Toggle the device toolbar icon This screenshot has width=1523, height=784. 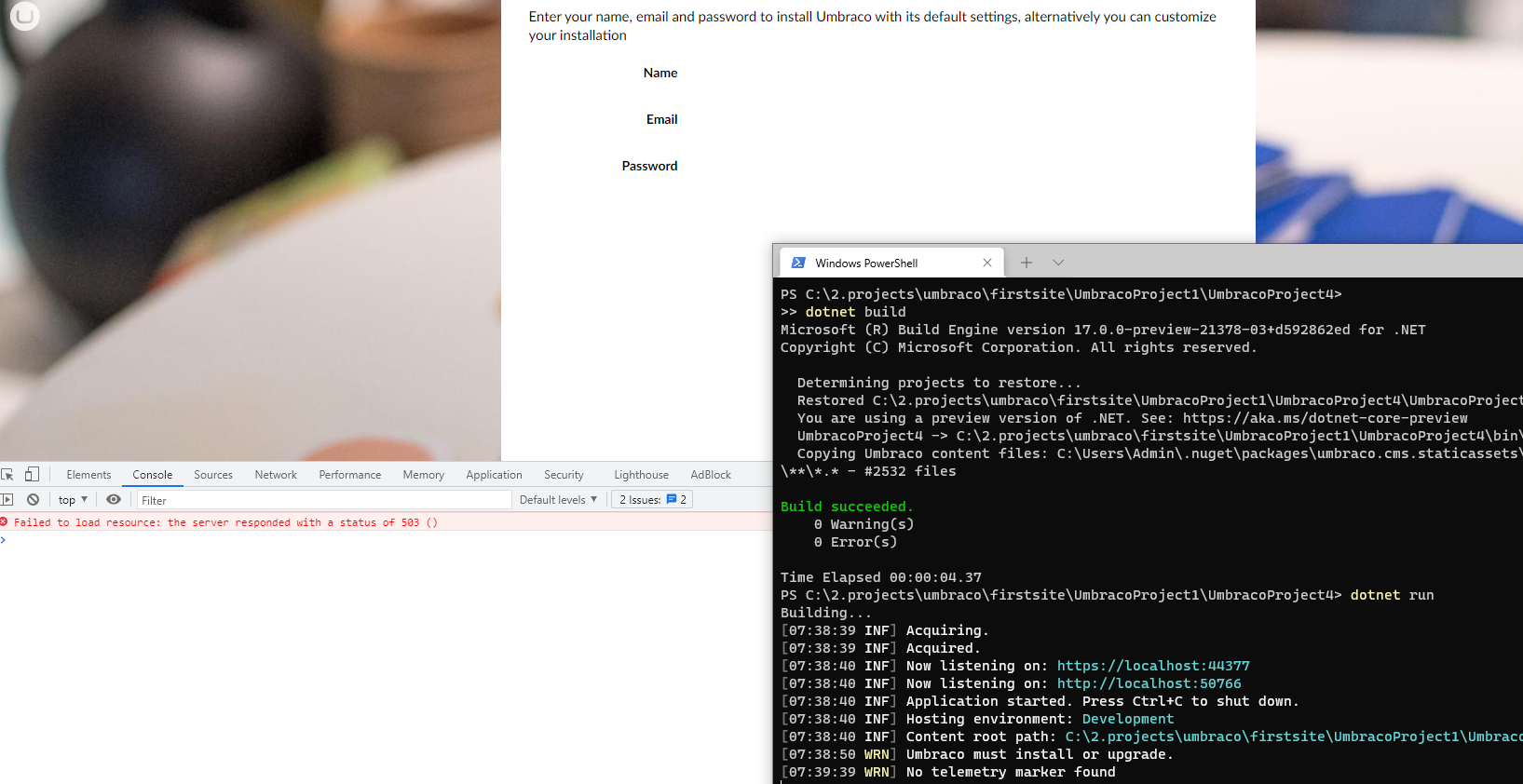pyautogui.click(x=32, y=474)
